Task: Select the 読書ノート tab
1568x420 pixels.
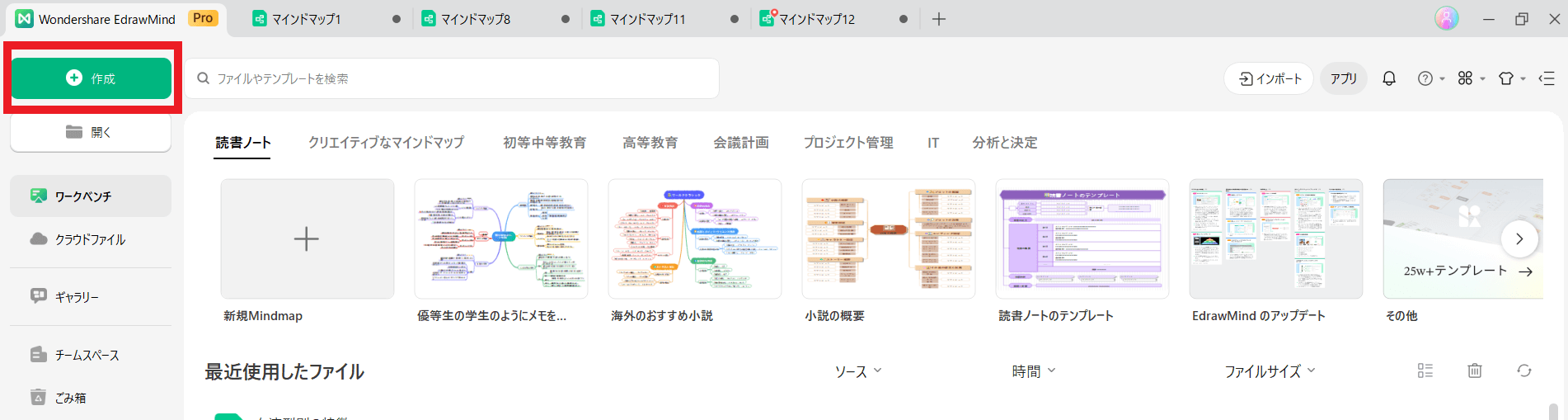Action: (x=243, y=143)
